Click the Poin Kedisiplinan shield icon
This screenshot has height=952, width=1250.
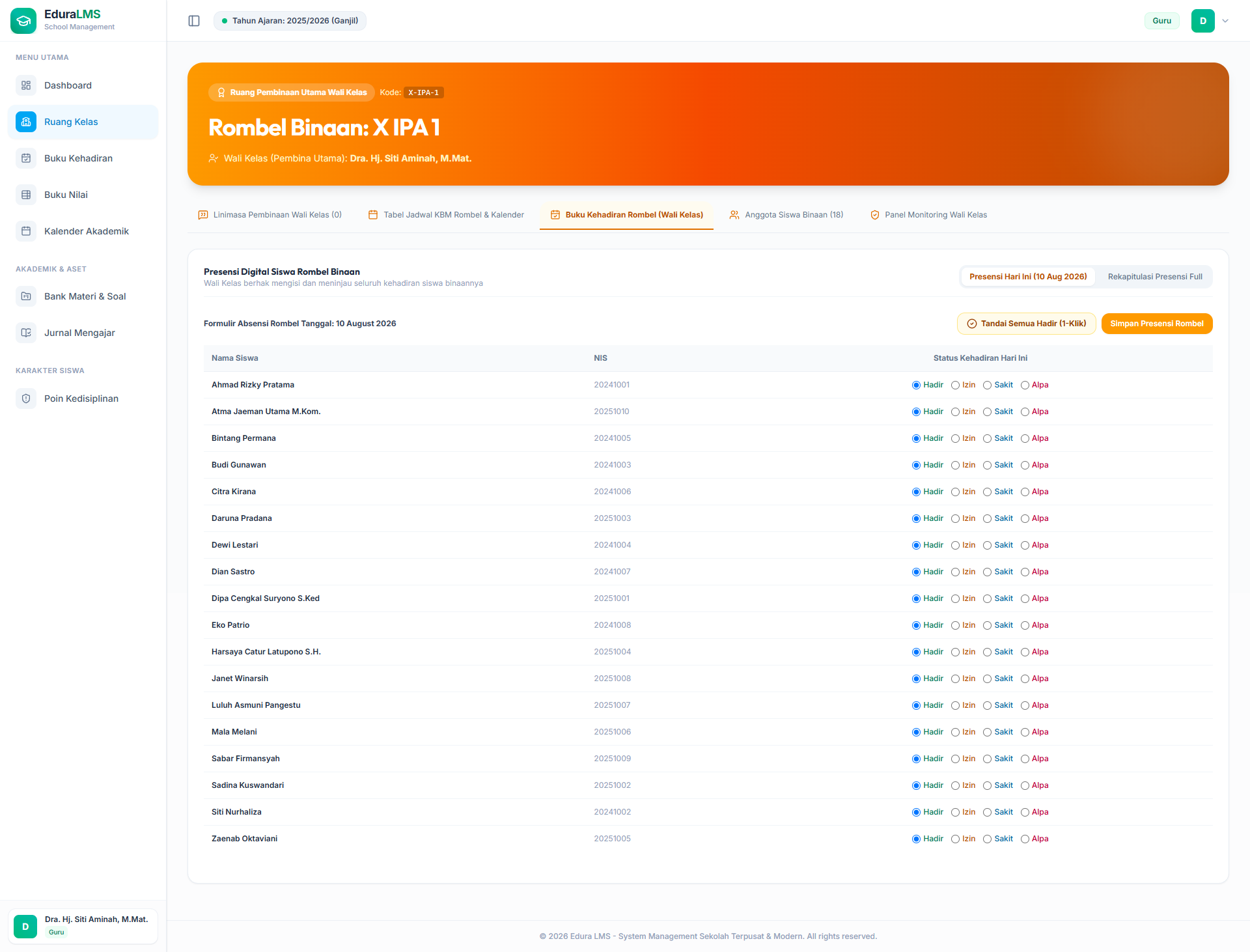26,399
